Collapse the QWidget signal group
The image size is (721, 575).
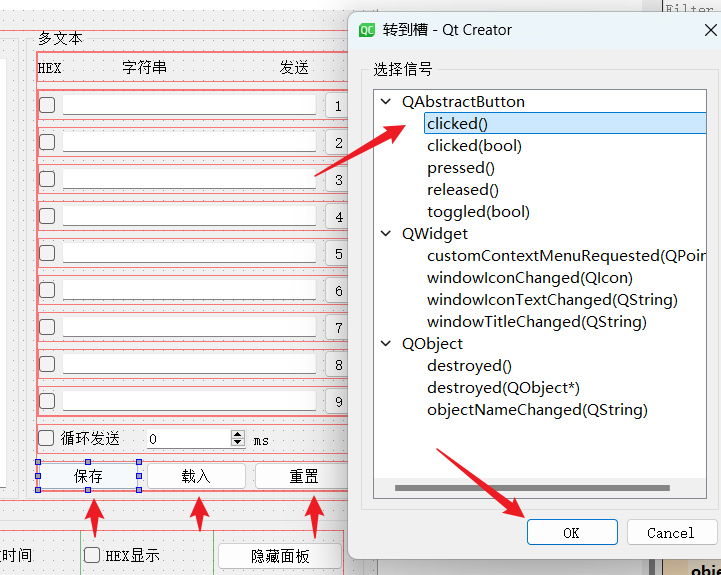tap(386, 234)
